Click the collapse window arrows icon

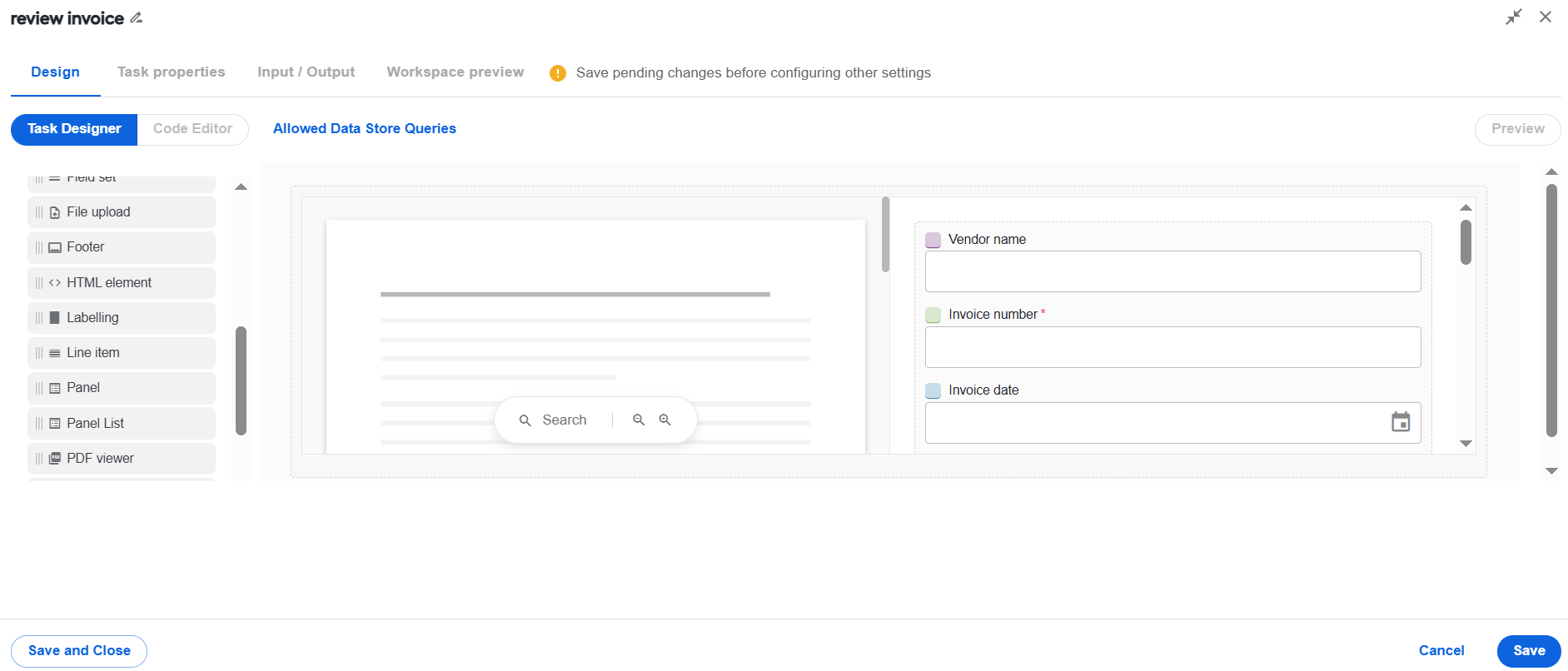click(x=1514, y=17)
